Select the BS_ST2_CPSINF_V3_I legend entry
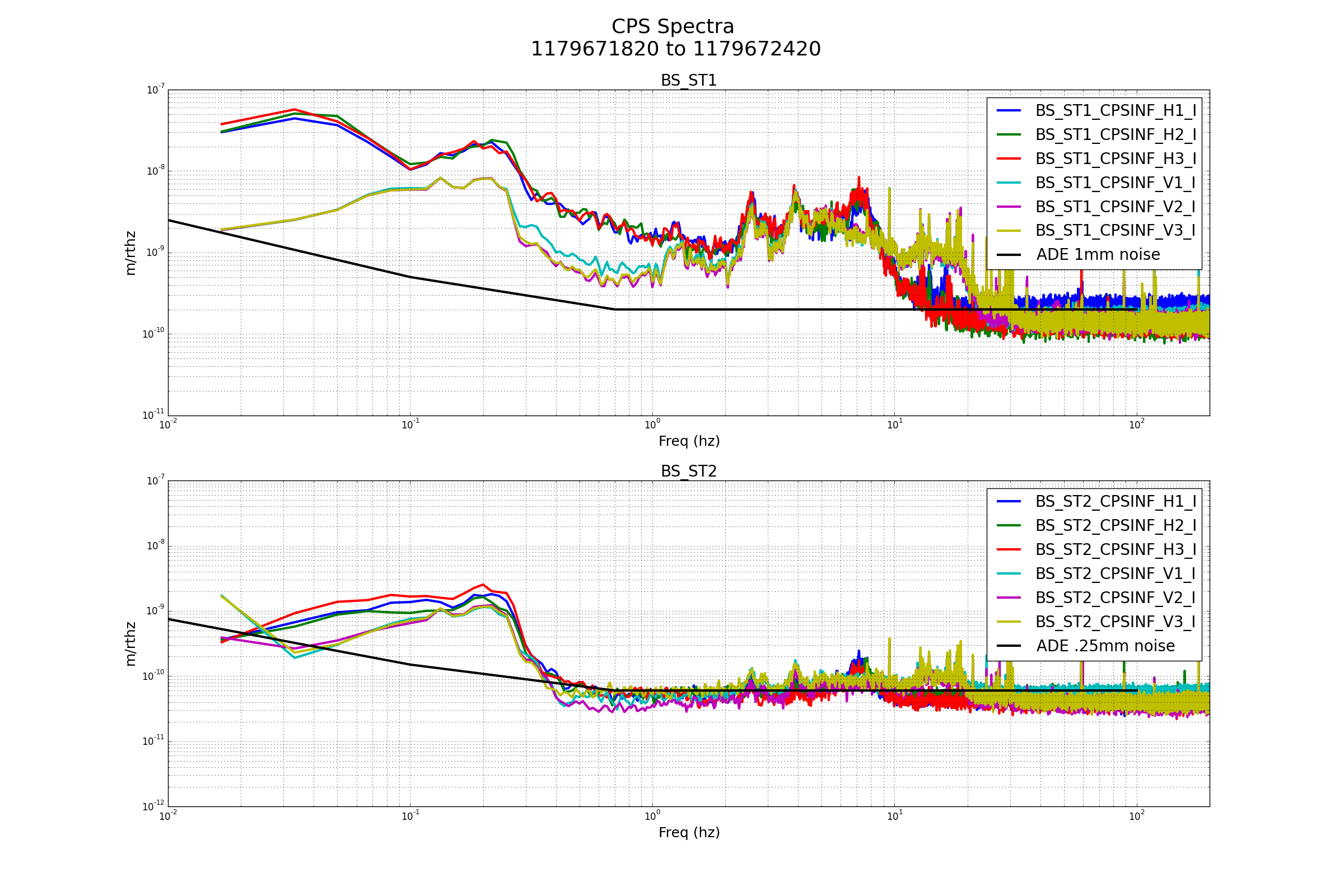The height and width of the screenshot is (896, 1344). coord(1115,622)
